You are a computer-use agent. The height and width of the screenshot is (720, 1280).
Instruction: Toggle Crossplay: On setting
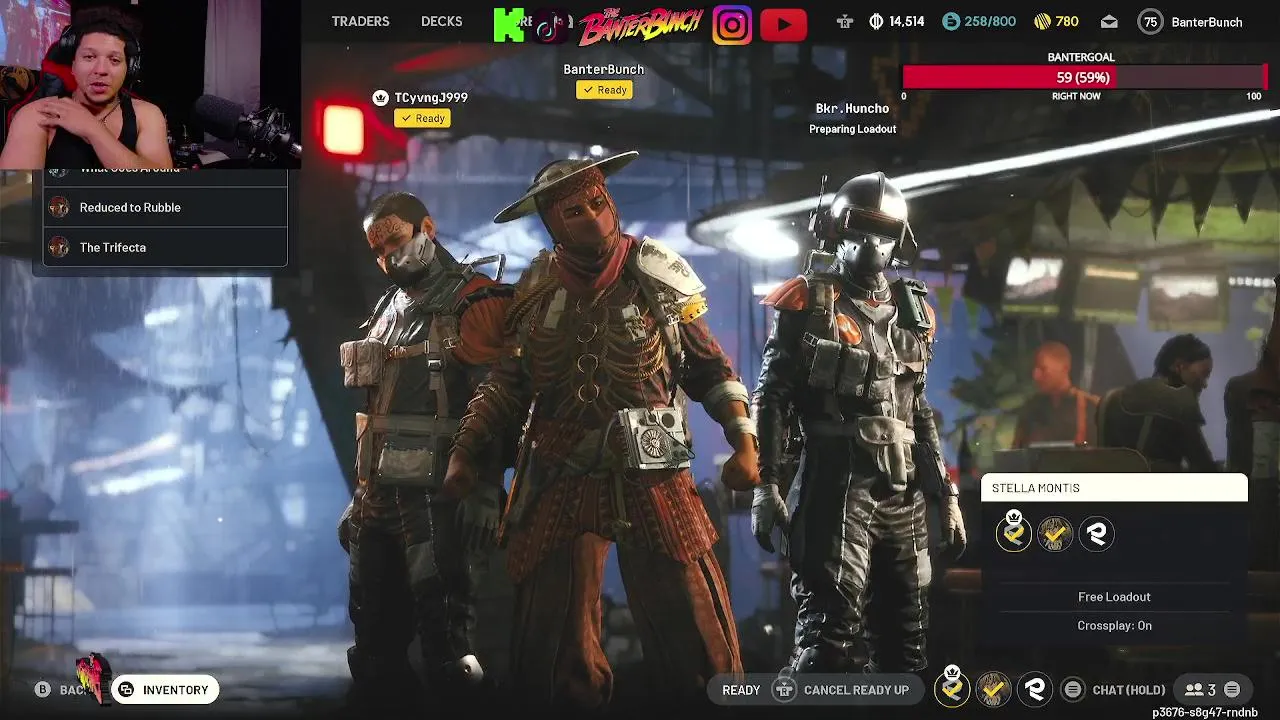click(1114, 626)
